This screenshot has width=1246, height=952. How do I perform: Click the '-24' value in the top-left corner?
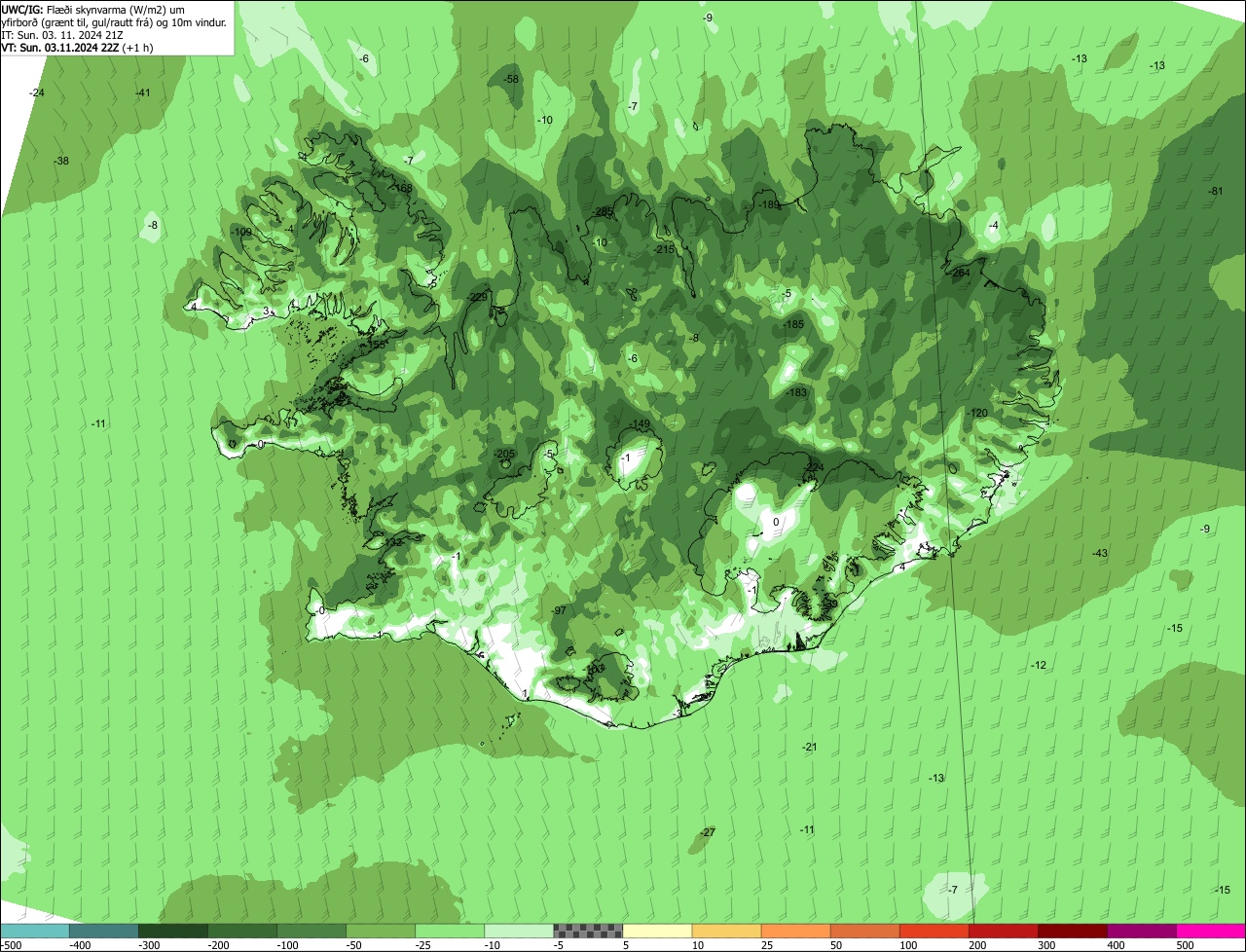click(x=37, y=92)
